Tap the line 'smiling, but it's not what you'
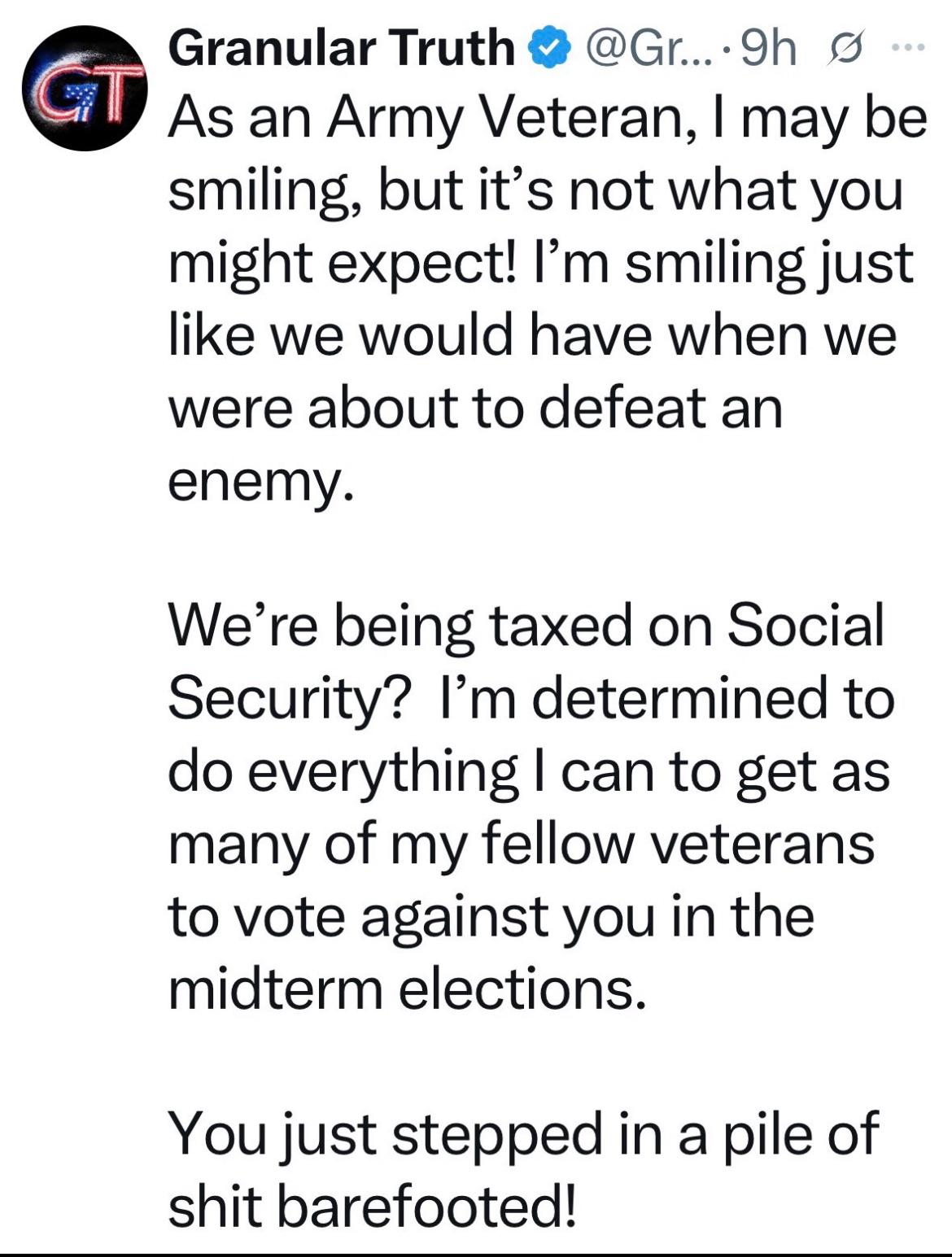The height and width of the screenshot is (1257, 952). pyautogui.click(x=536, y=192)
